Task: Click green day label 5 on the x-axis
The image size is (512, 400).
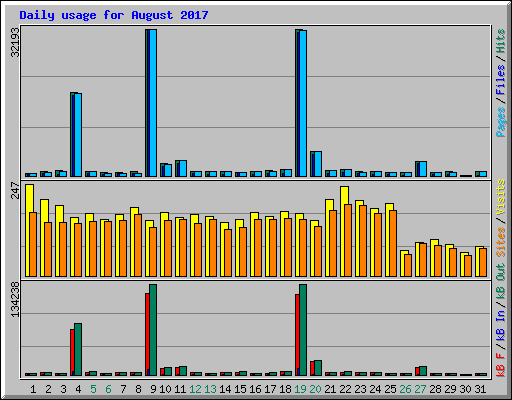Action: pyautogui.click(x=93, y=389)
